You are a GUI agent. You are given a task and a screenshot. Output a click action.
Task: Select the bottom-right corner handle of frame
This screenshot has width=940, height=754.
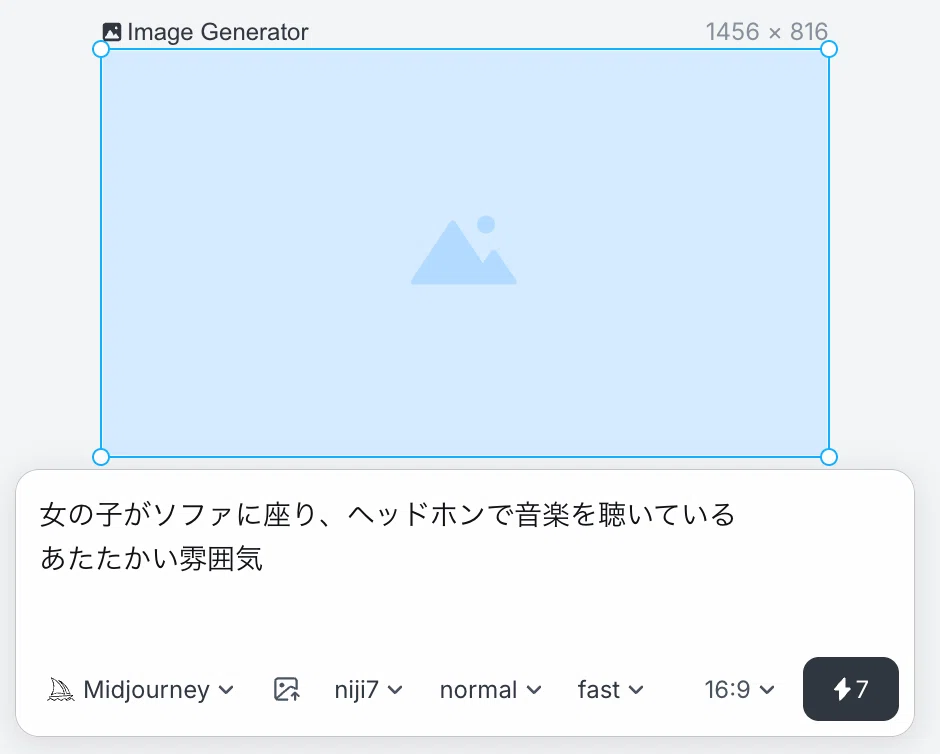pyautogui.click(x=828, y=457)
